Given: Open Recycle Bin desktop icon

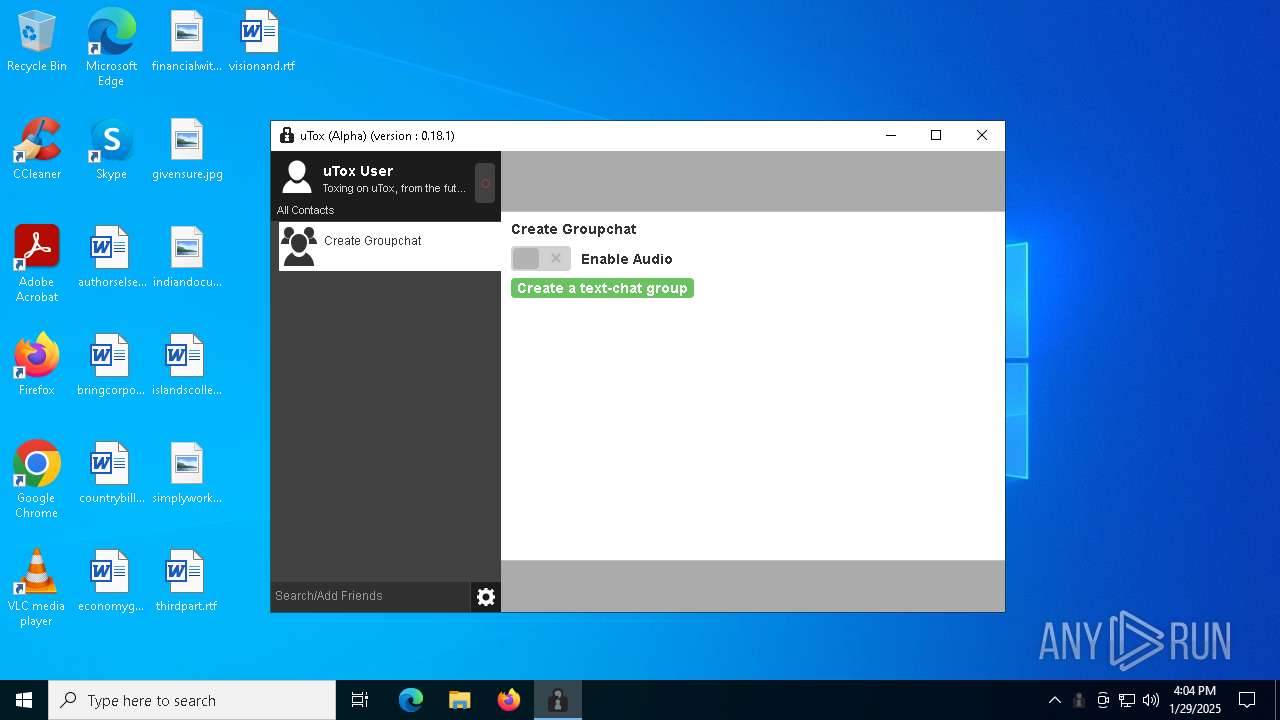Looking at the screenshot, I should [37, 42].
